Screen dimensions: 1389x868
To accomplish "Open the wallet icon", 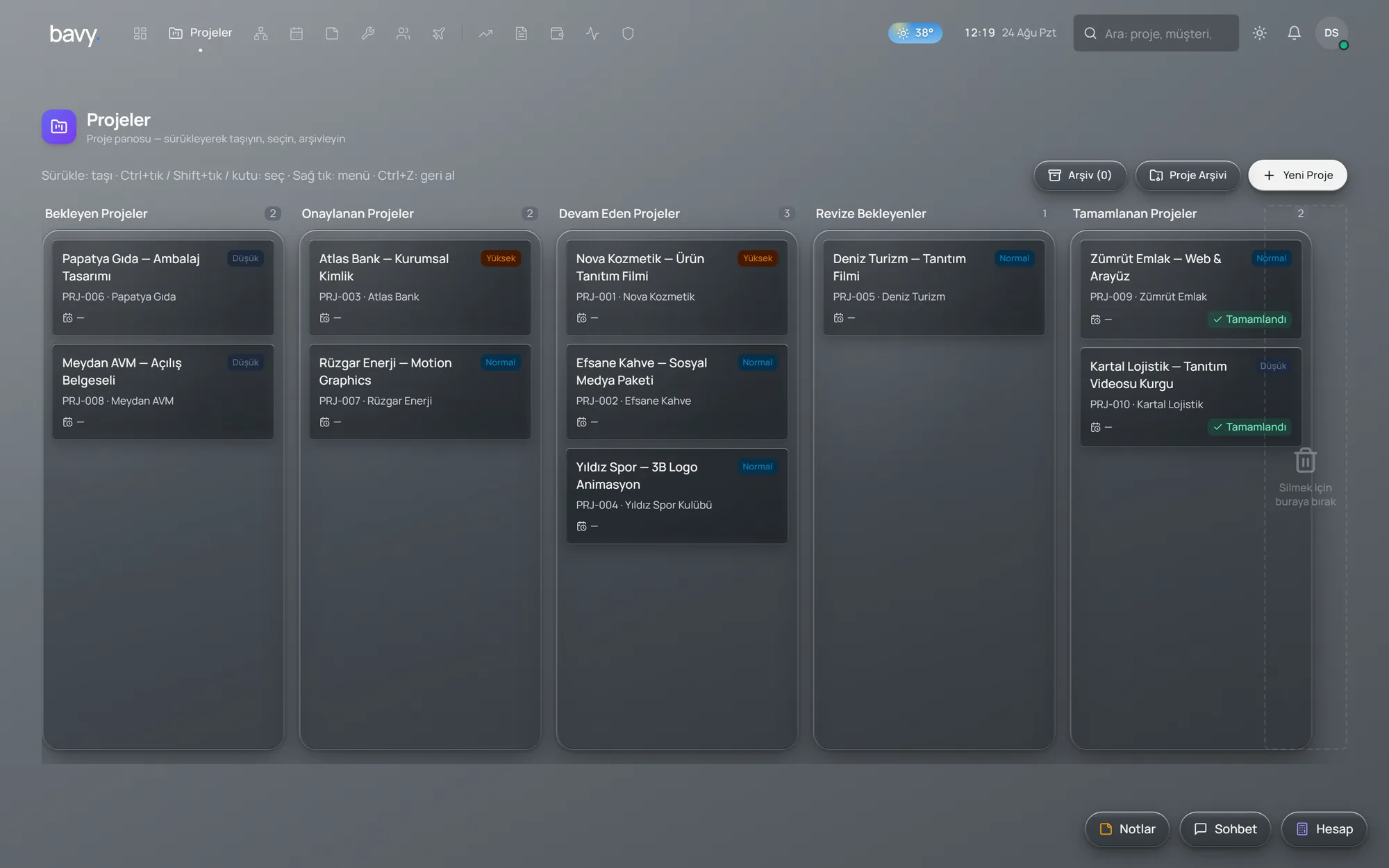I will click(x=557, y=33).
